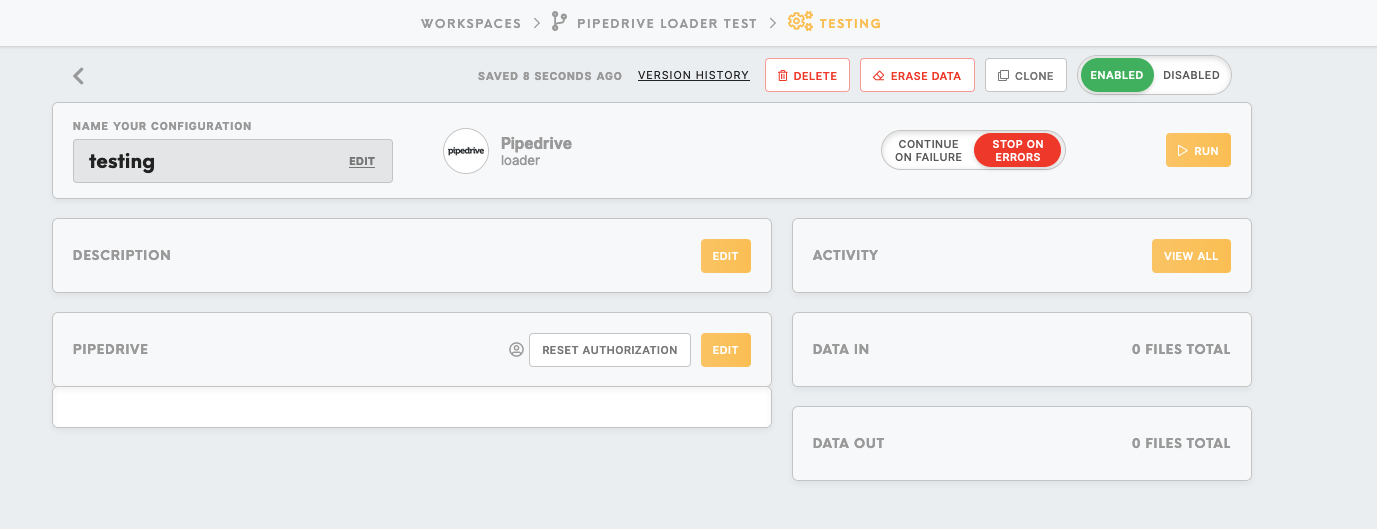Open Version History link
1377x529 pixels.
pyautogui.click(x=694, y=75)
